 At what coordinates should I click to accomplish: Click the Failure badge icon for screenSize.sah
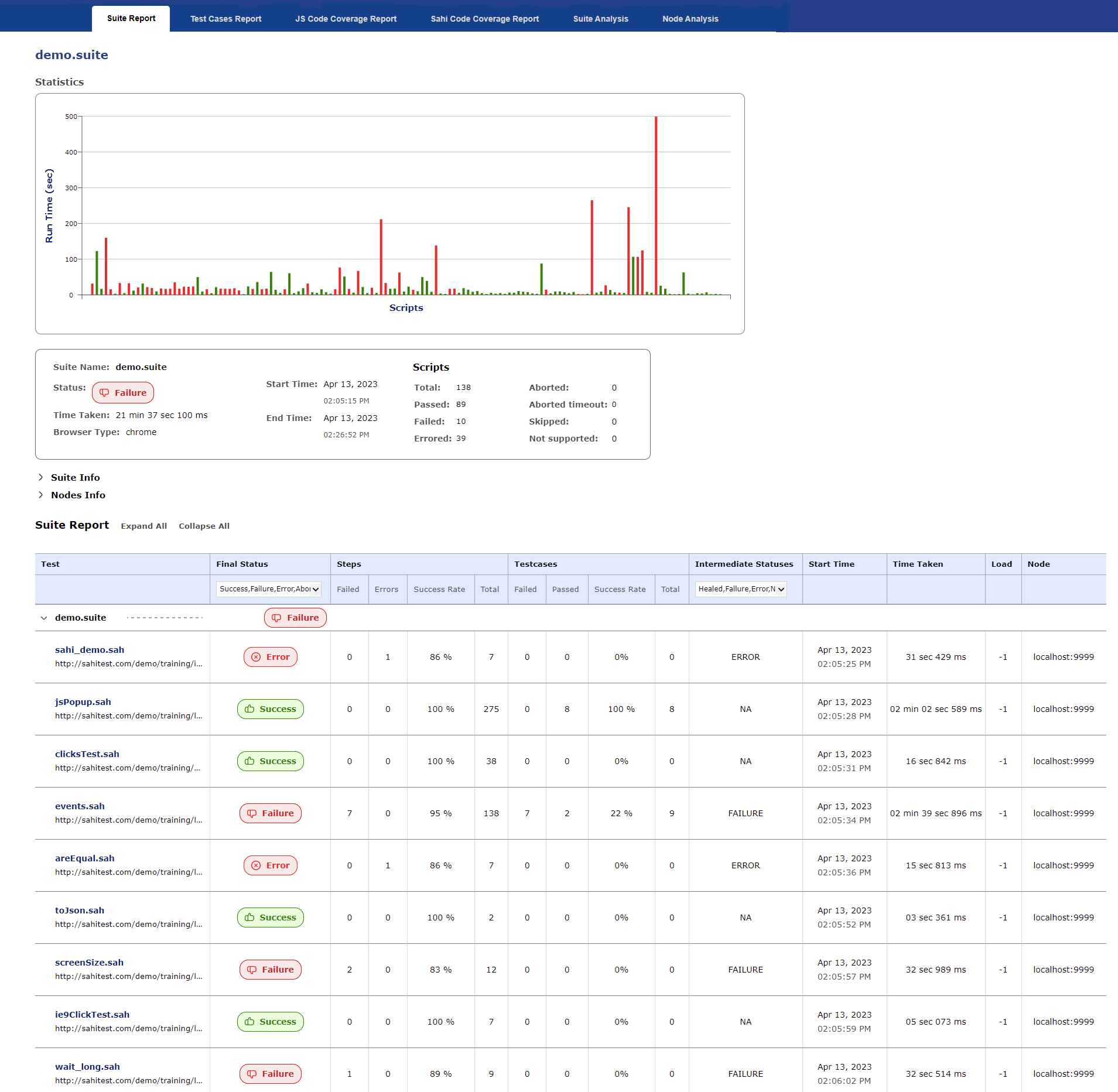(x=252, y=970)
